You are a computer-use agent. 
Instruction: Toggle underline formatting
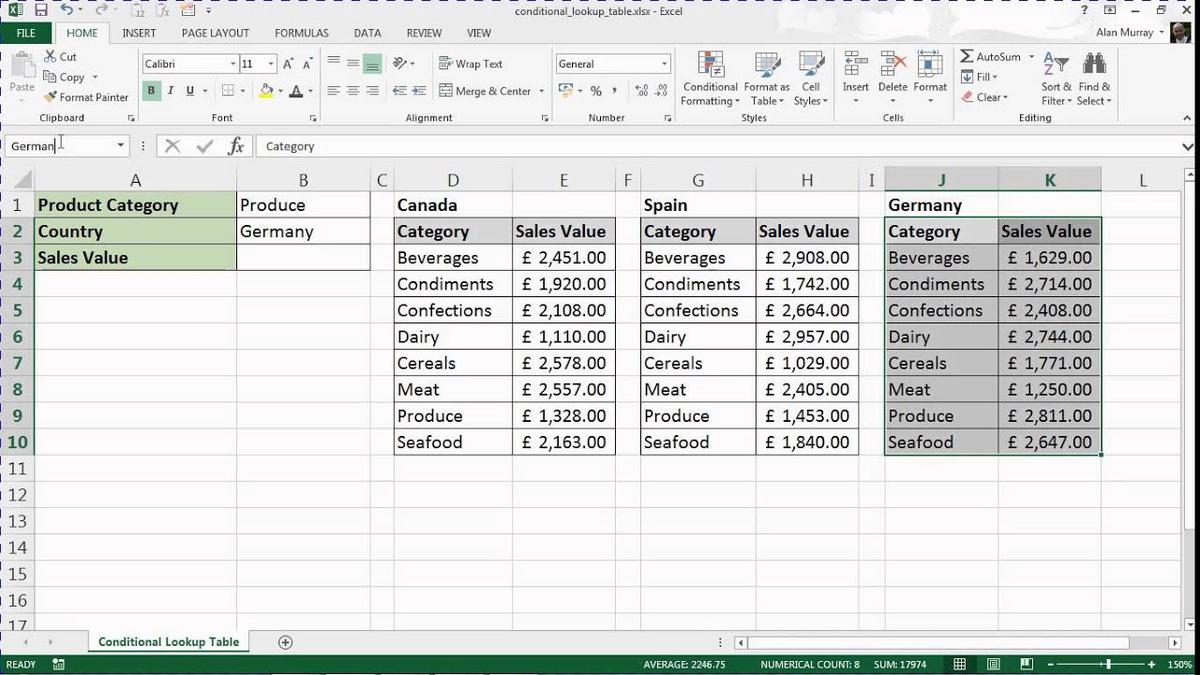click(189, 90)
